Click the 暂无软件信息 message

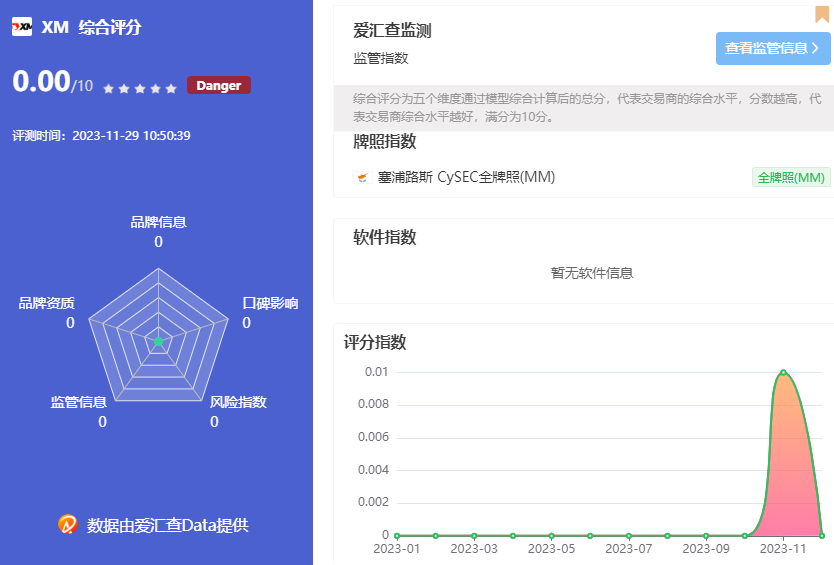coord(591,273)
